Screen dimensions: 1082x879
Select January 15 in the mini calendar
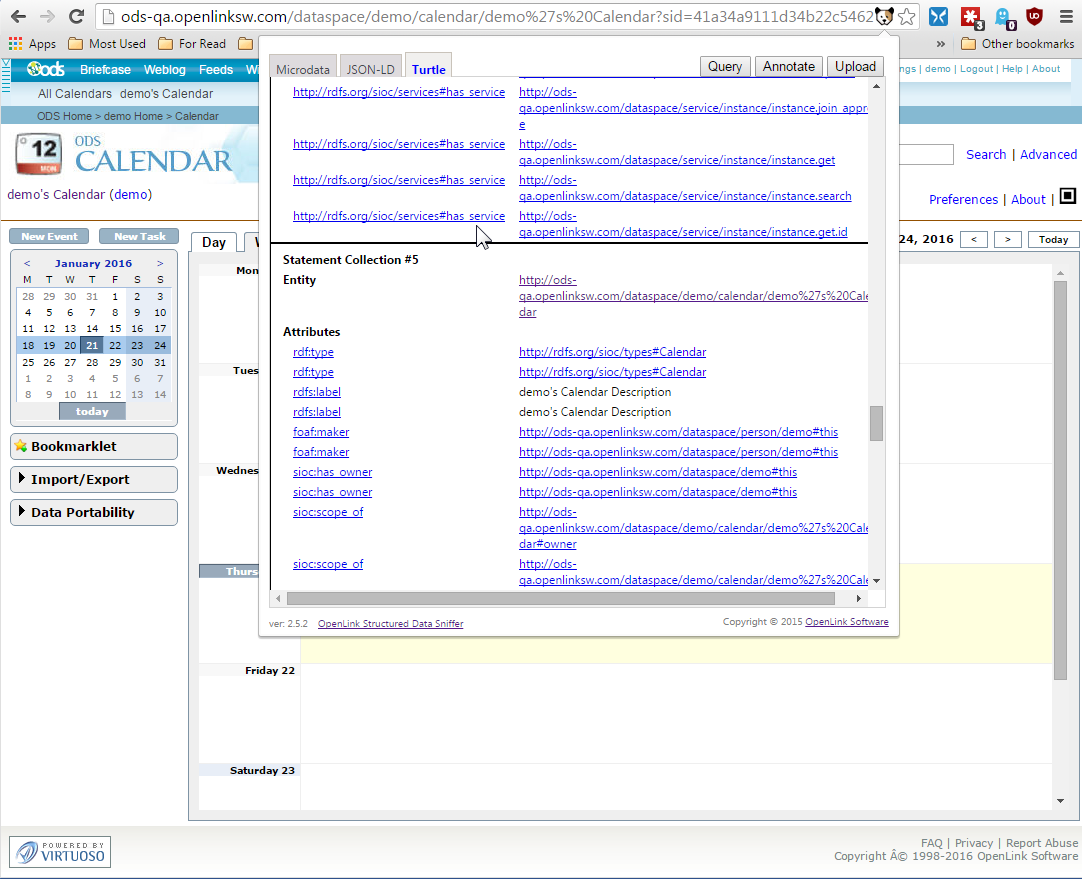pyautogui.click(x=115, y=328)
